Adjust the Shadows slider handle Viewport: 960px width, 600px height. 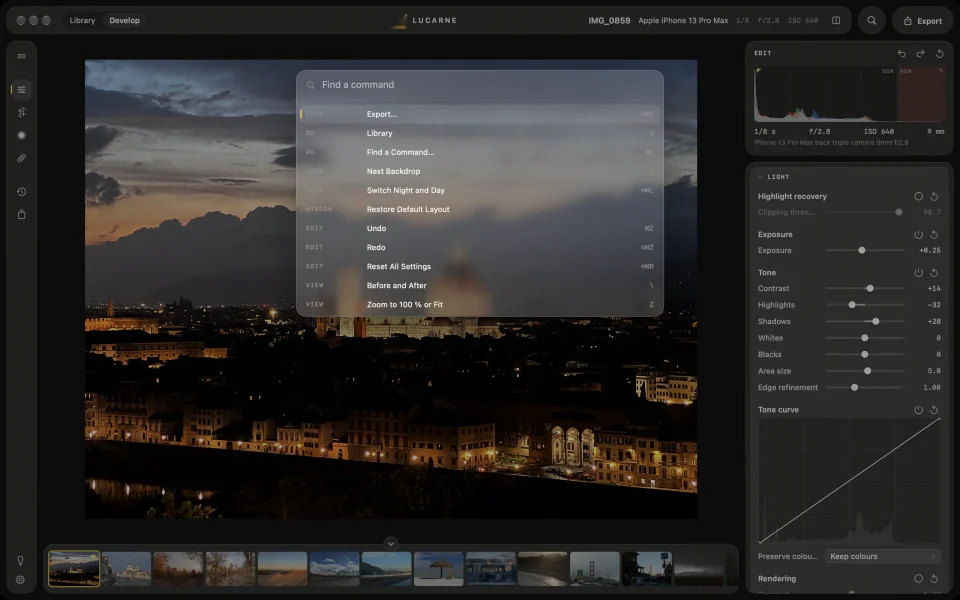click(x=876, y=321)
